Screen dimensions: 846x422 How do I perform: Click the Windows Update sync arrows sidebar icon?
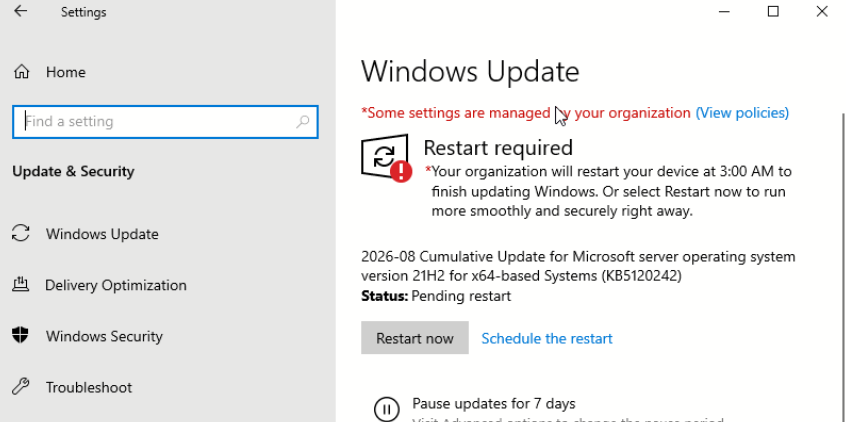(21, 234)
